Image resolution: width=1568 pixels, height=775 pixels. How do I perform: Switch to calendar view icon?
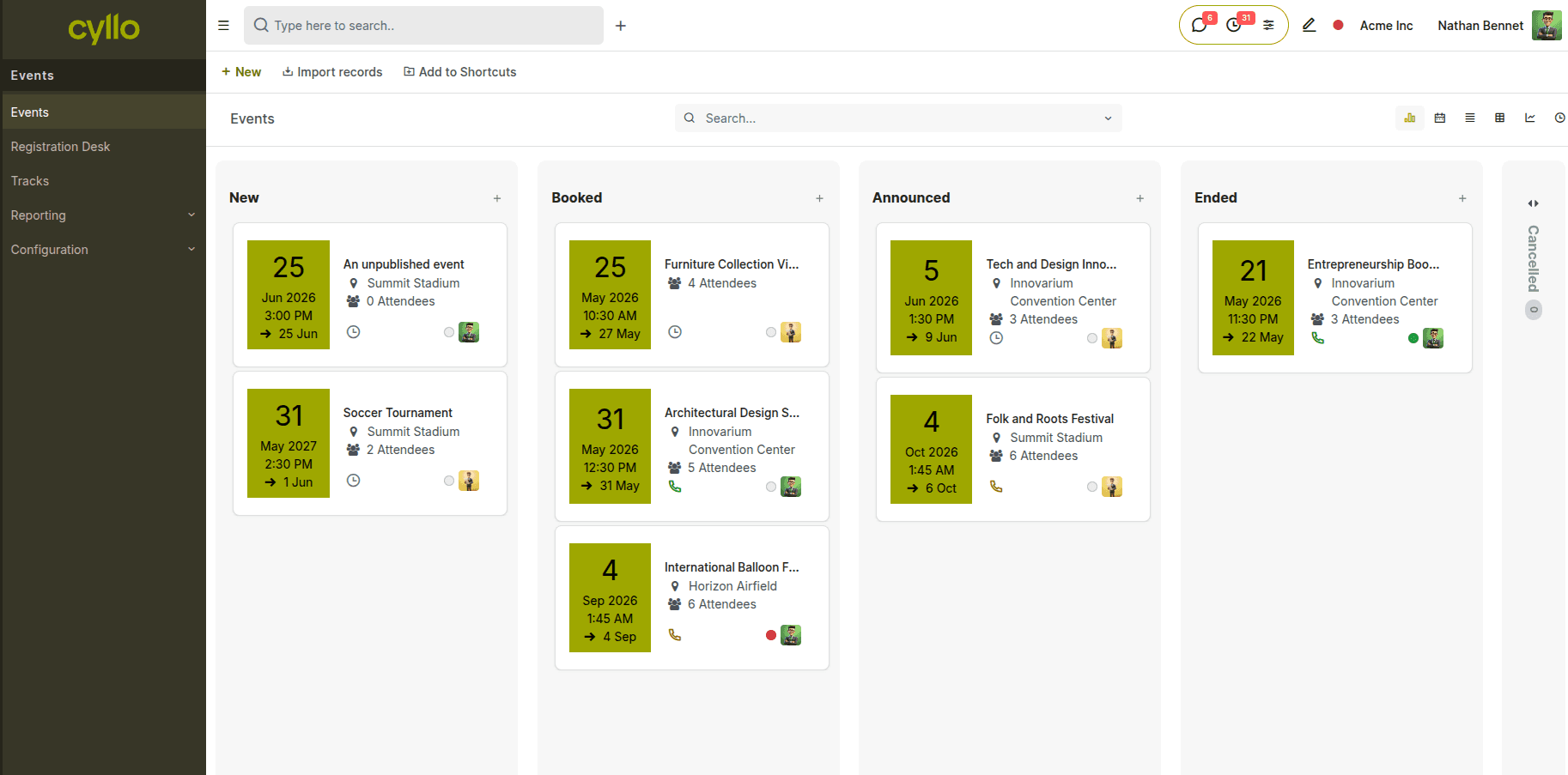coord(1440,118)
